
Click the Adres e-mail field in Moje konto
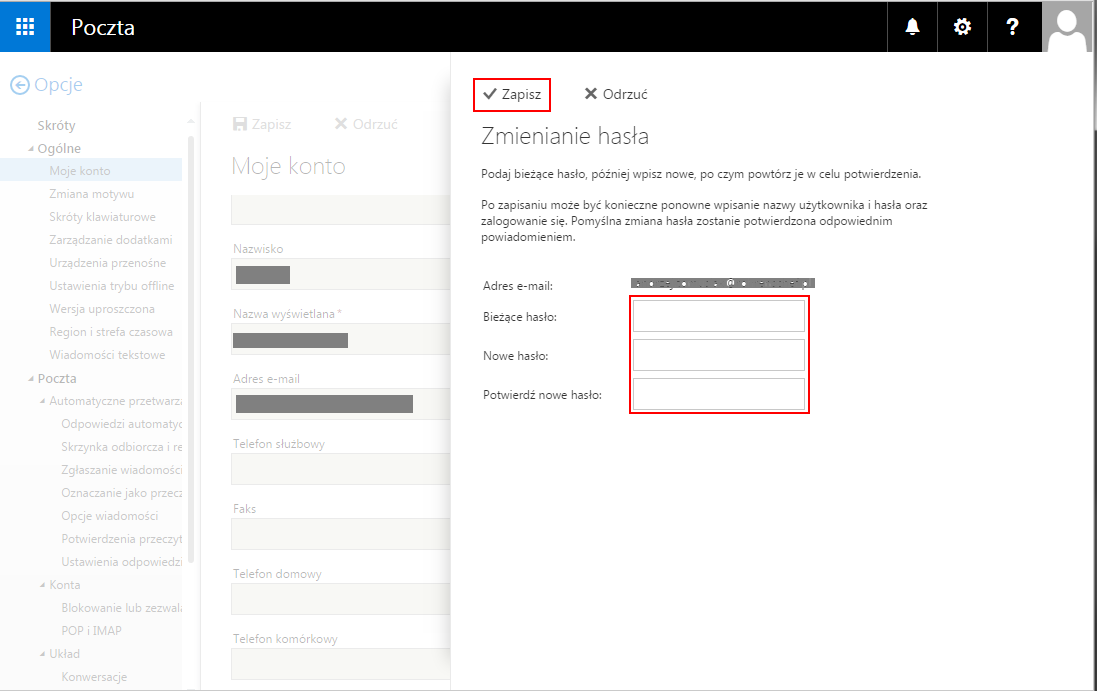point(341,404)
